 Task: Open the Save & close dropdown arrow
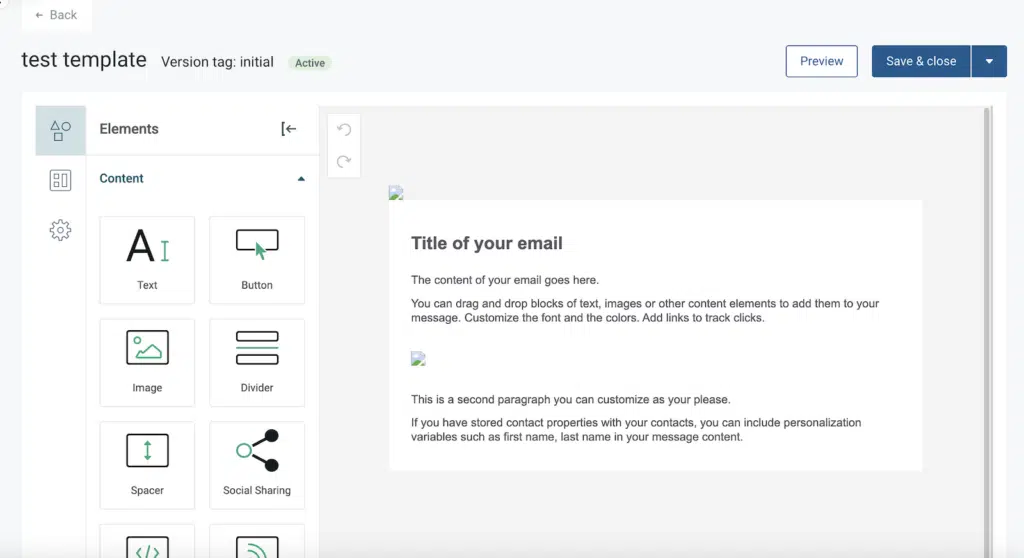[x=989, y=61]
